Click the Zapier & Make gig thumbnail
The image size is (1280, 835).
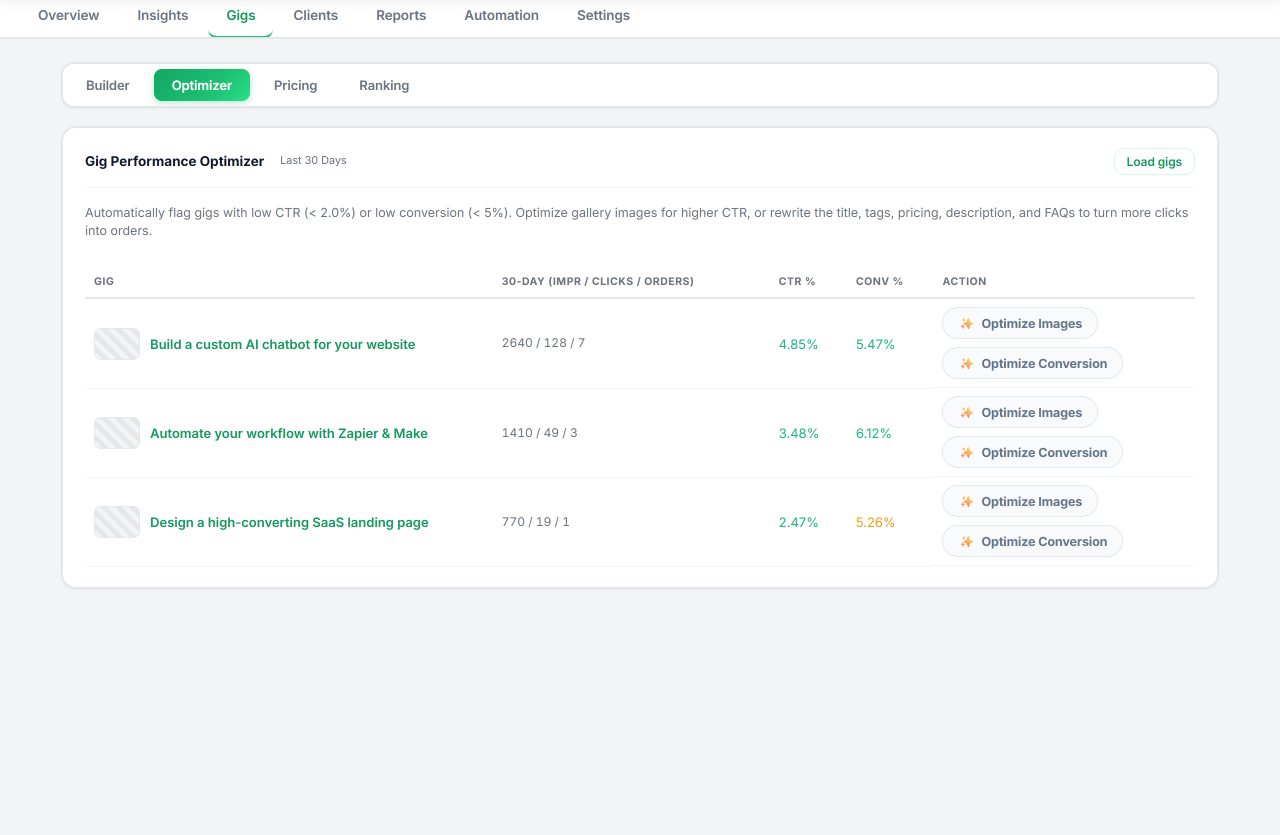[x=117, y=433]
